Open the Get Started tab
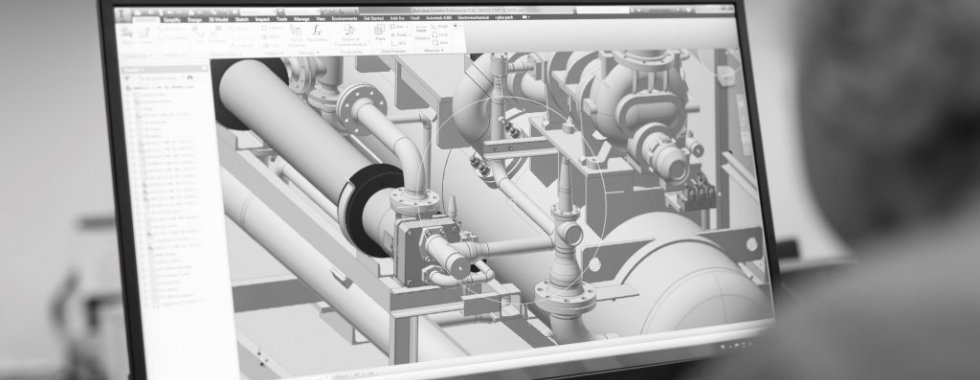This screenshot has height=380, width=980. pos(374,18)
